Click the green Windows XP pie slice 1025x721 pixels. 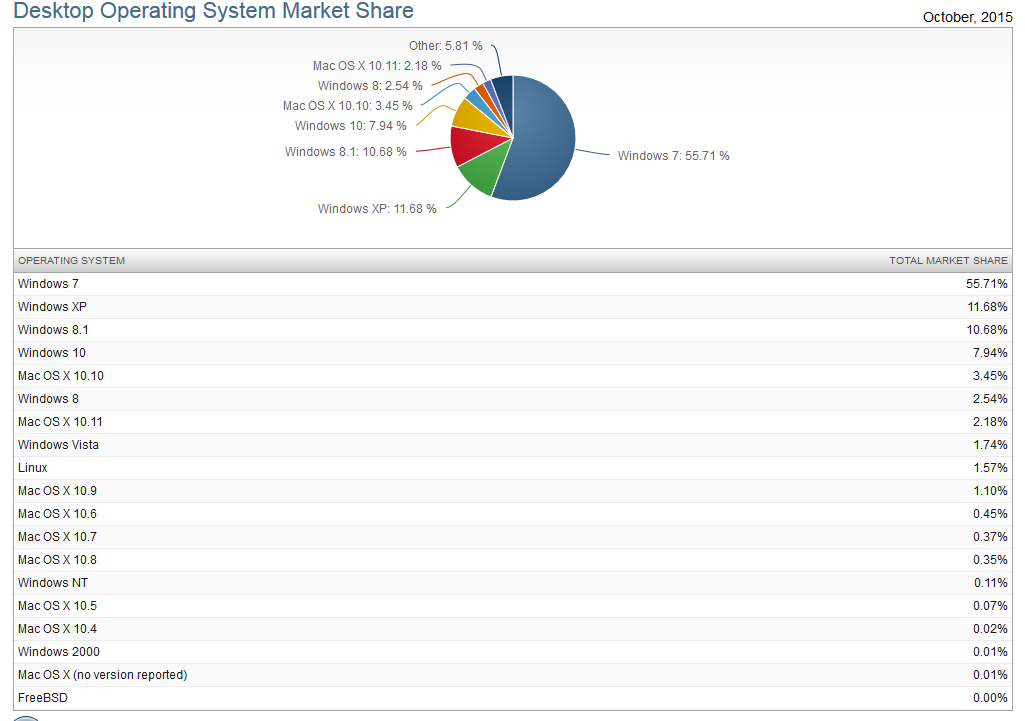pos(485,168)
